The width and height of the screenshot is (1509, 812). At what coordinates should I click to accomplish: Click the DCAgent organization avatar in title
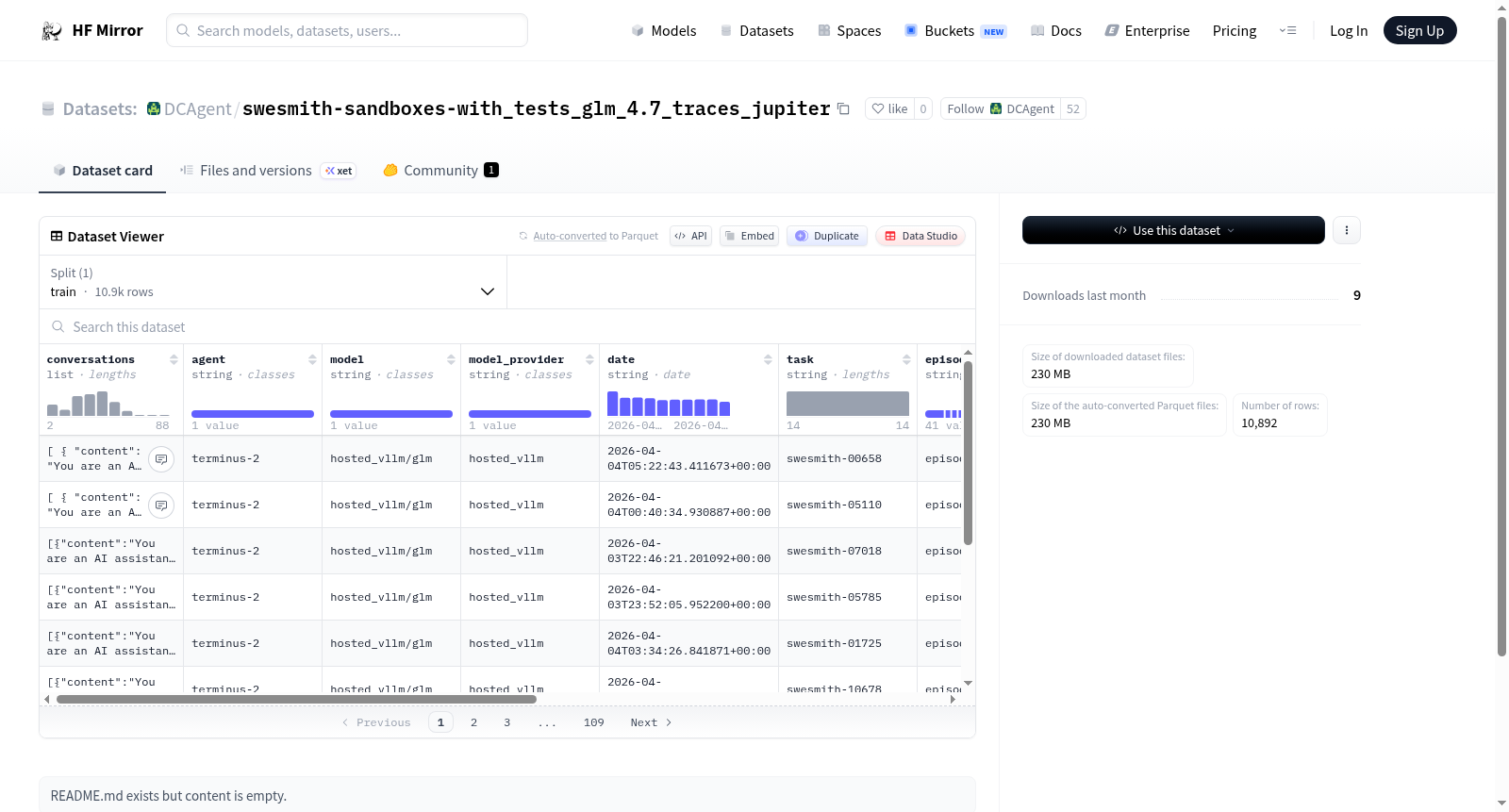point(154,109)
